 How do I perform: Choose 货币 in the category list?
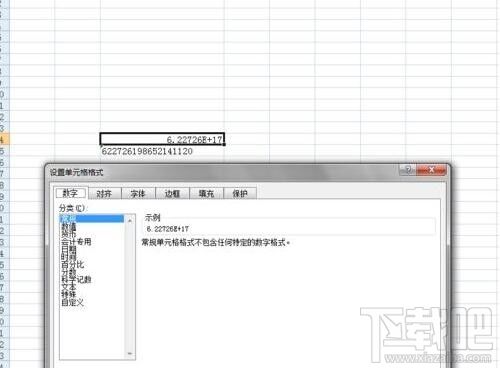pyautogui.click(x=69, y=234)
